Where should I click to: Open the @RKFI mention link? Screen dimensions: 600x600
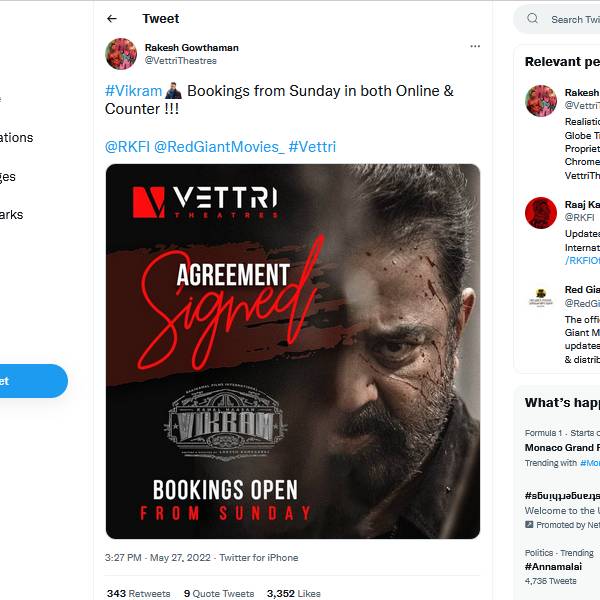point(127,147)
